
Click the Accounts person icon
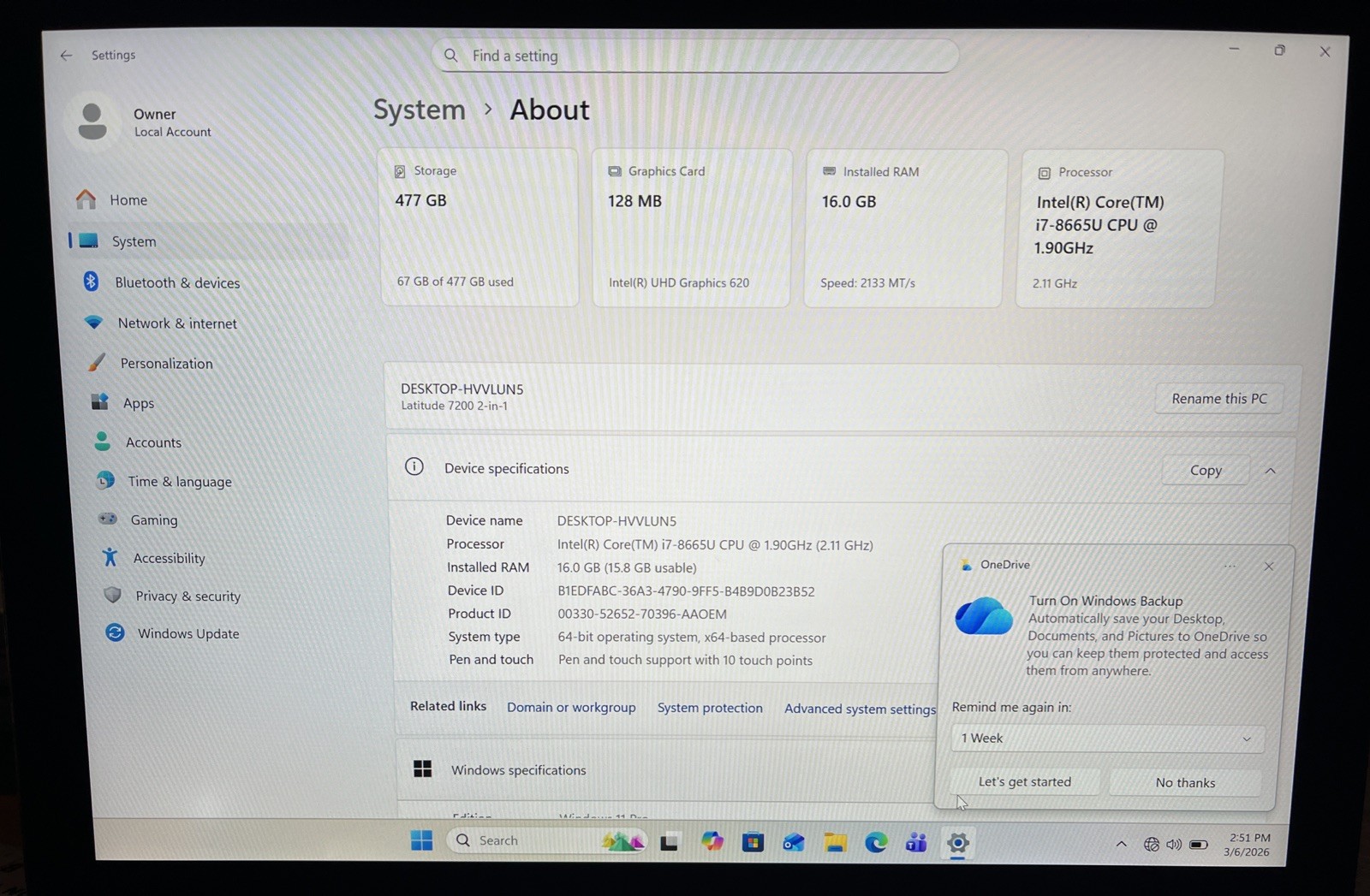click(102, 442)
